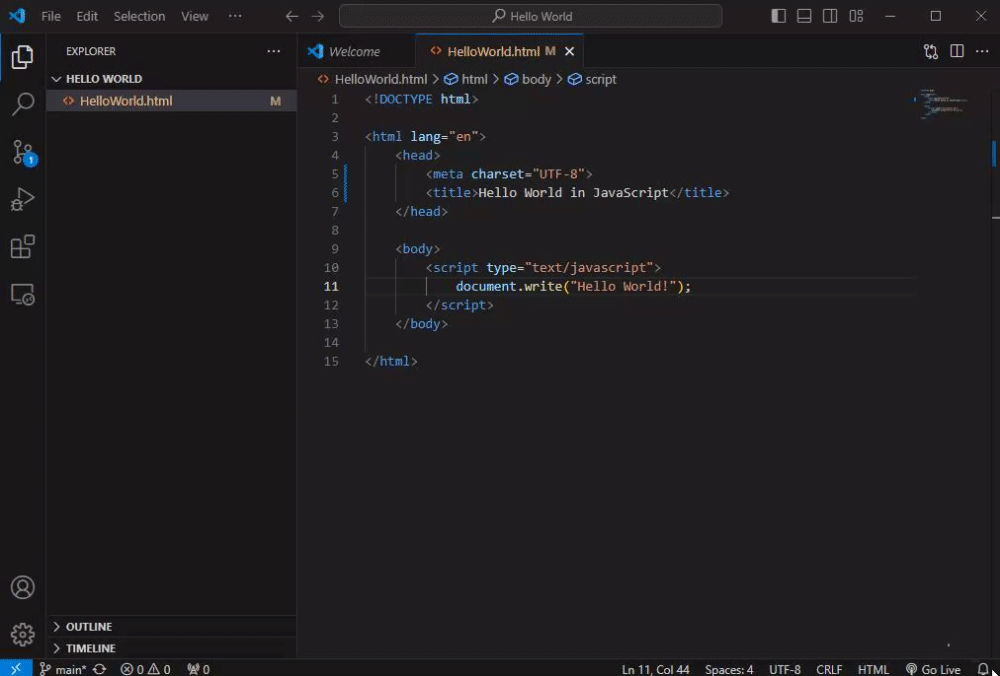The width and height of the screenshot is (1000, 676).
Task: Open the Manage settings gear
Action: tap(23, 633)
